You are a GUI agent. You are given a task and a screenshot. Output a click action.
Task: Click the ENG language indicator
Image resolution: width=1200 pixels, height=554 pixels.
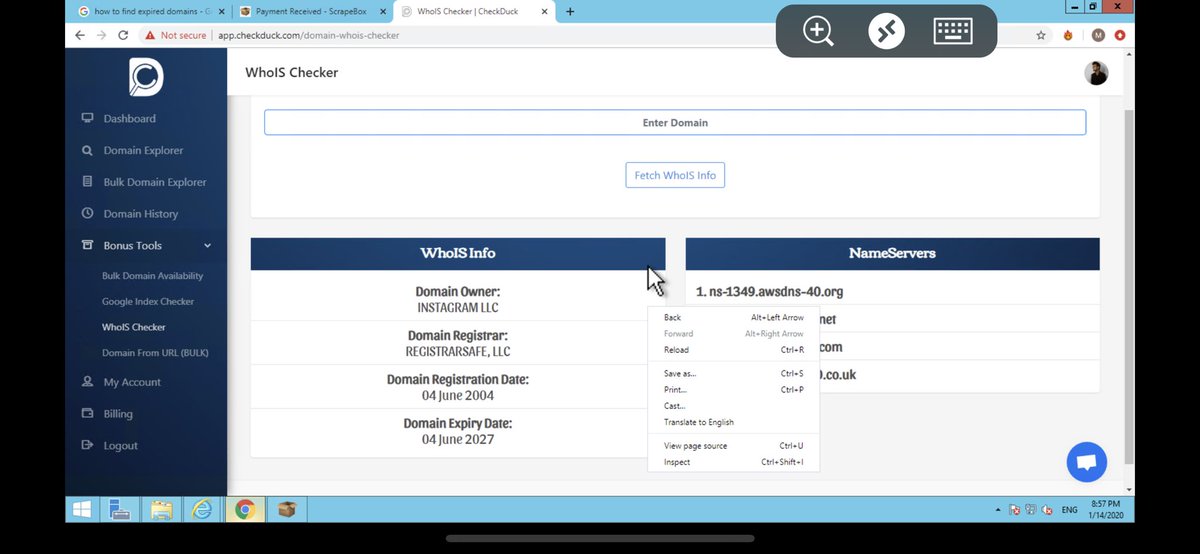point(1069,510)
